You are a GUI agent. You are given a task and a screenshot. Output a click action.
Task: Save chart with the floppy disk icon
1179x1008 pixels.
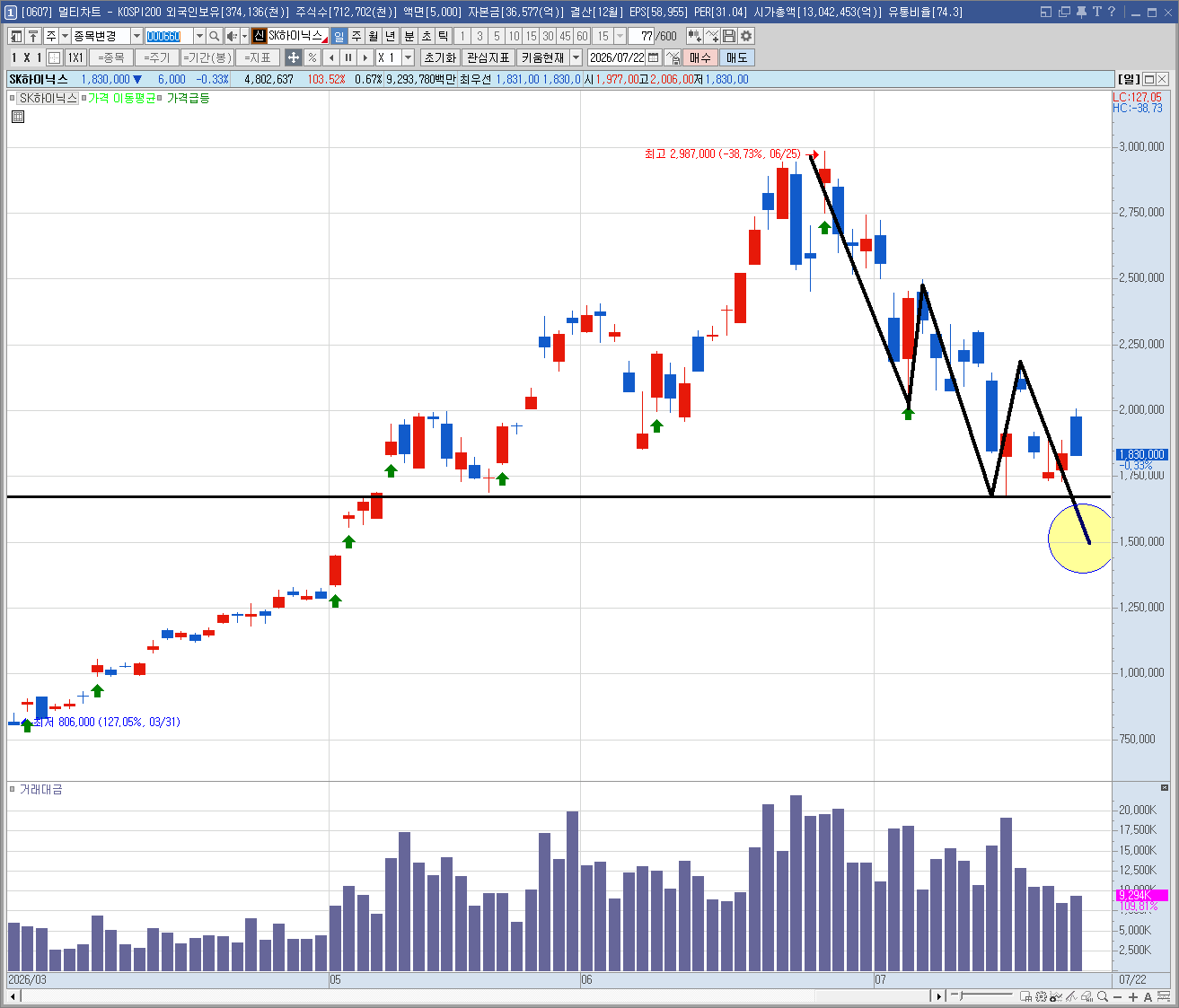(x=729, y=36)
